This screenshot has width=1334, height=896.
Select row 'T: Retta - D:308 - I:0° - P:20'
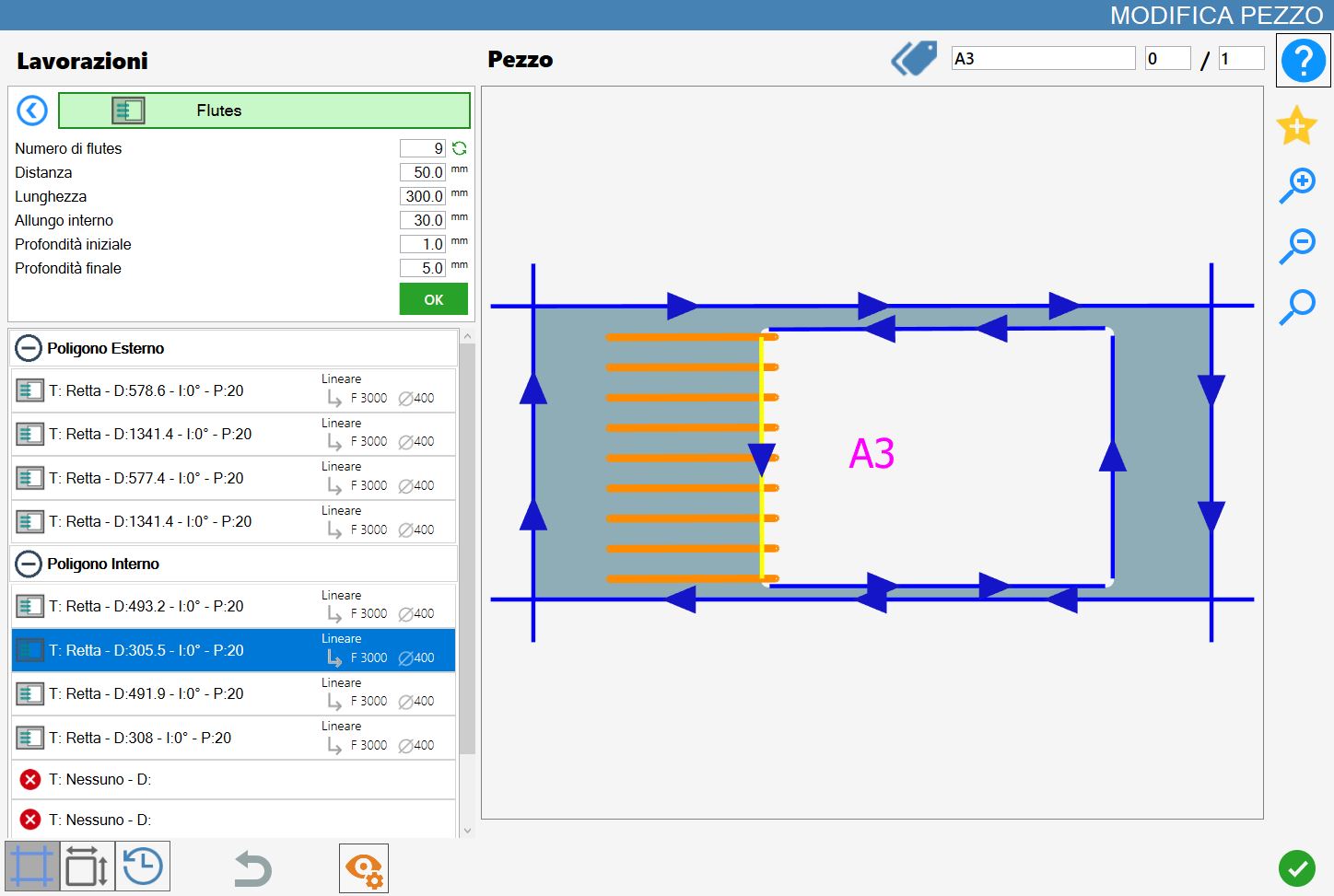(x=233, y=738)
